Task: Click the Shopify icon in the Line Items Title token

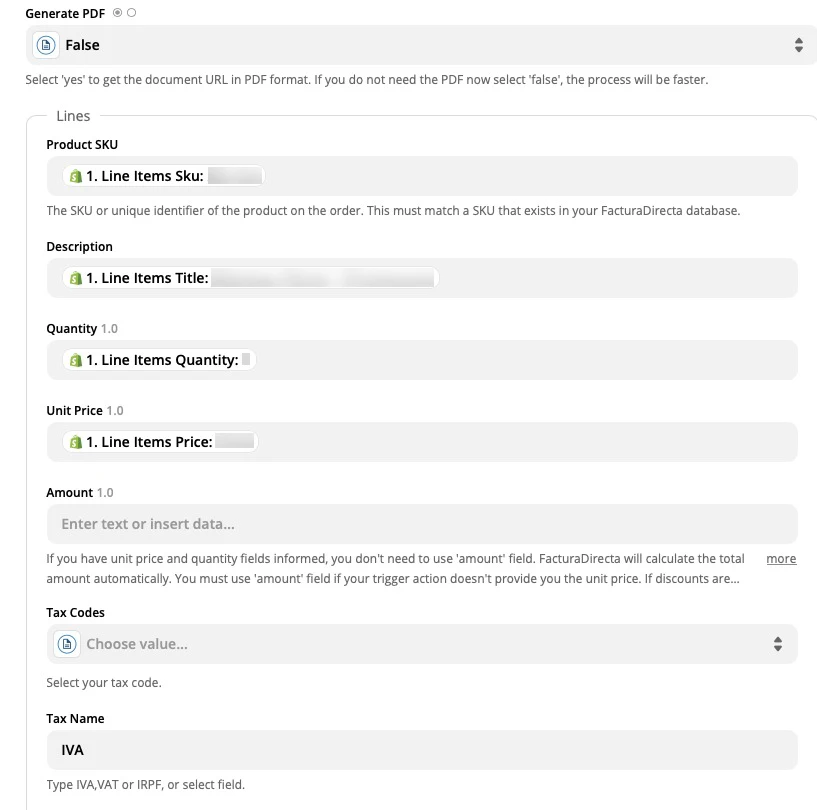Action: pyautogui.click(x=75, y=277)
